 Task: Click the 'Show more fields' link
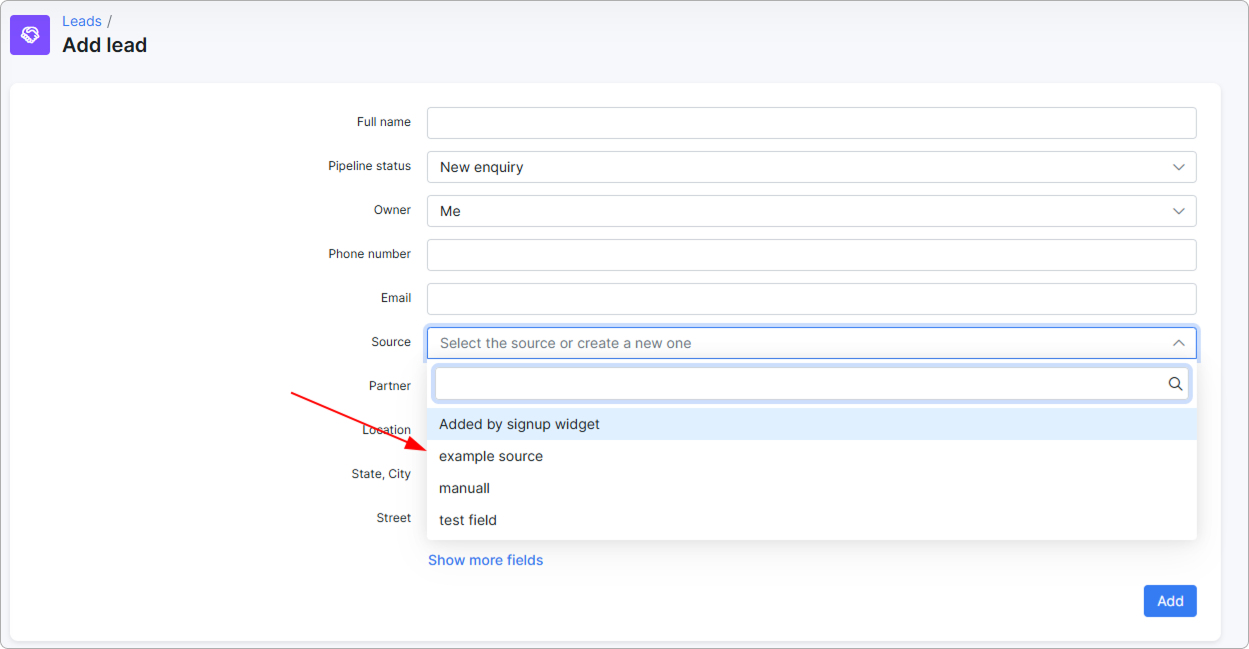pyautogui.click(x=485, y=560)
